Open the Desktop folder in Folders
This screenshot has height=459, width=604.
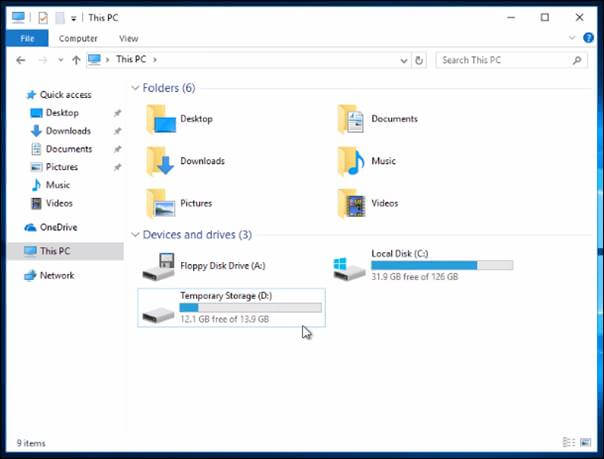coord(180,119)
